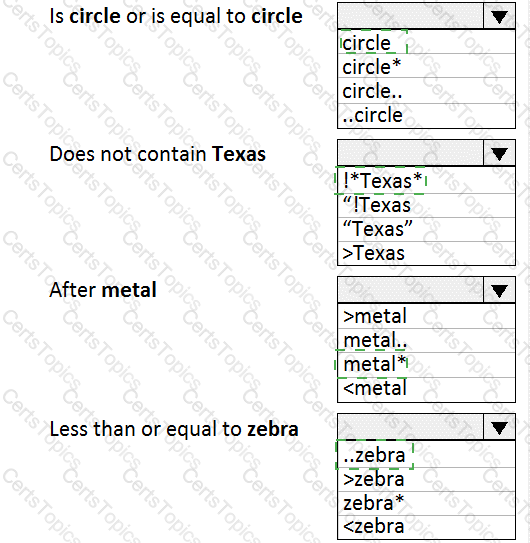Pick the quoted "Texas" option

426,229
